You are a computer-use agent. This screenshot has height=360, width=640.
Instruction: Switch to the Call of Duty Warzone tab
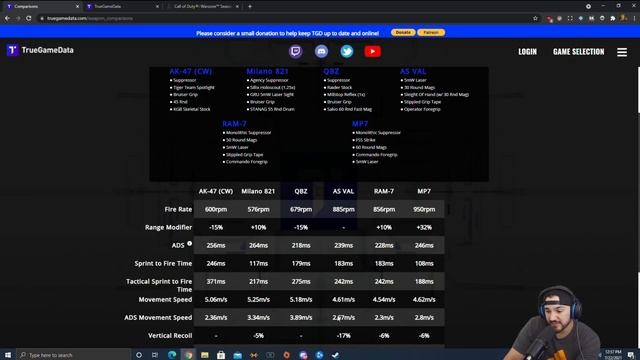point(202,7)
